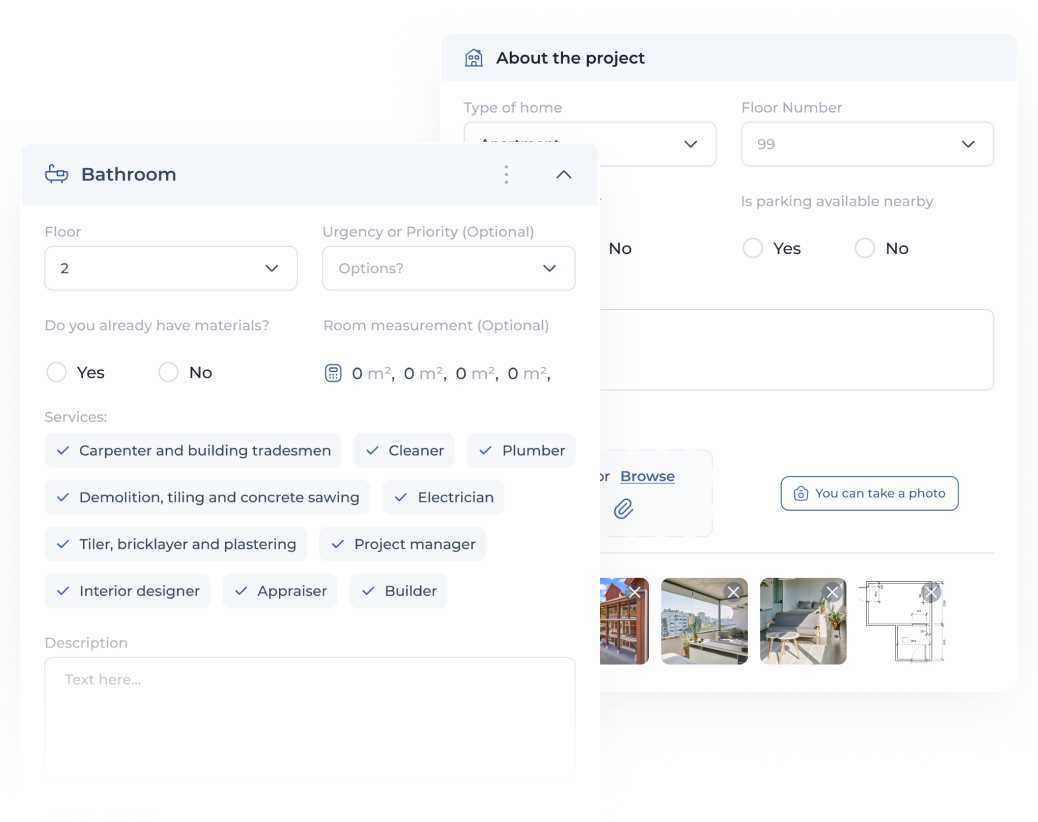Viewport: 1038px width, 822px height.
Task: Select No for parking available nearby
Action: [865, 248]
